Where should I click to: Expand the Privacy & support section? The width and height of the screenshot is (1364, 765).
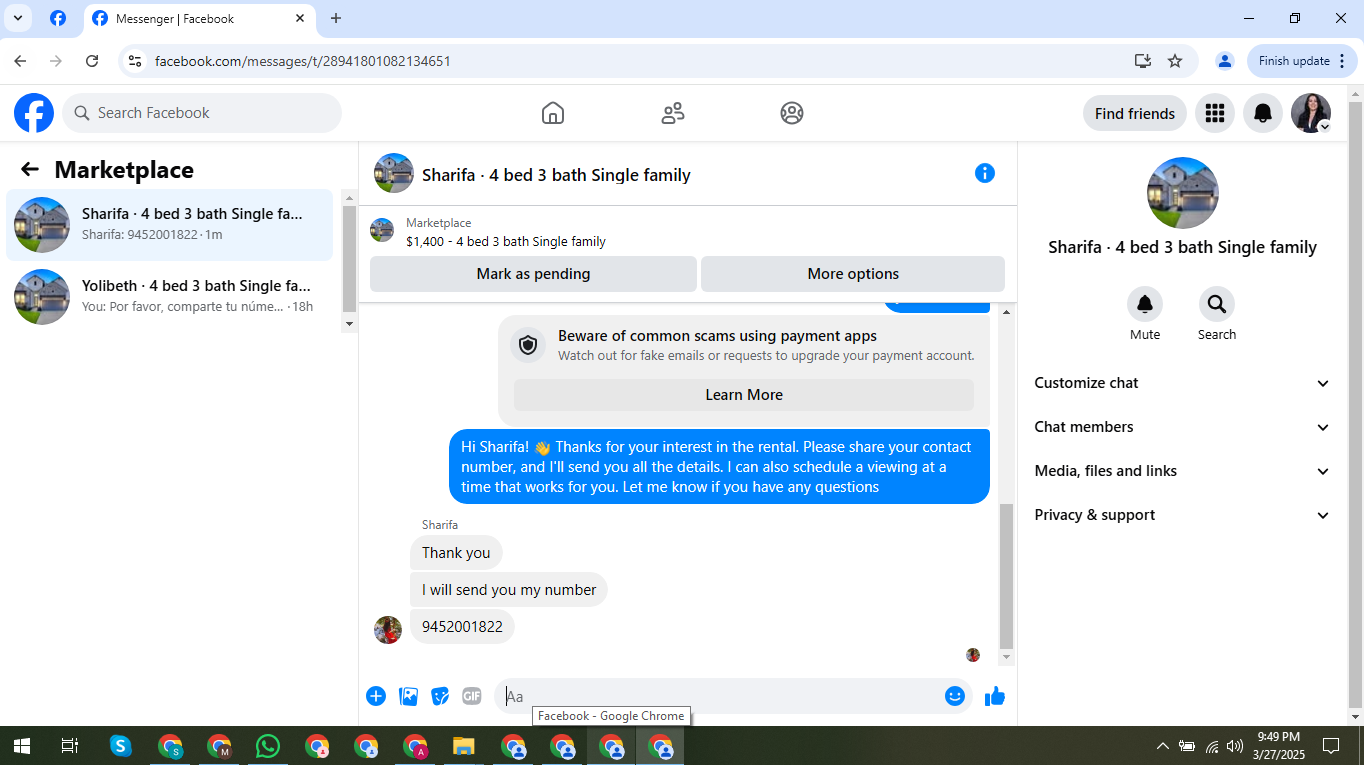point(1182,515)
